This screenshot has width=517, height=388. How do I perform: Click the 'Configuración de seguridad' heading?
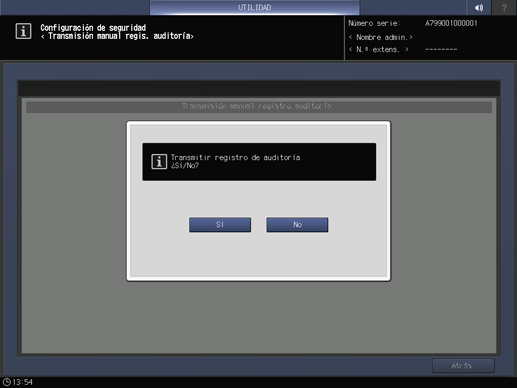(93, 28)
